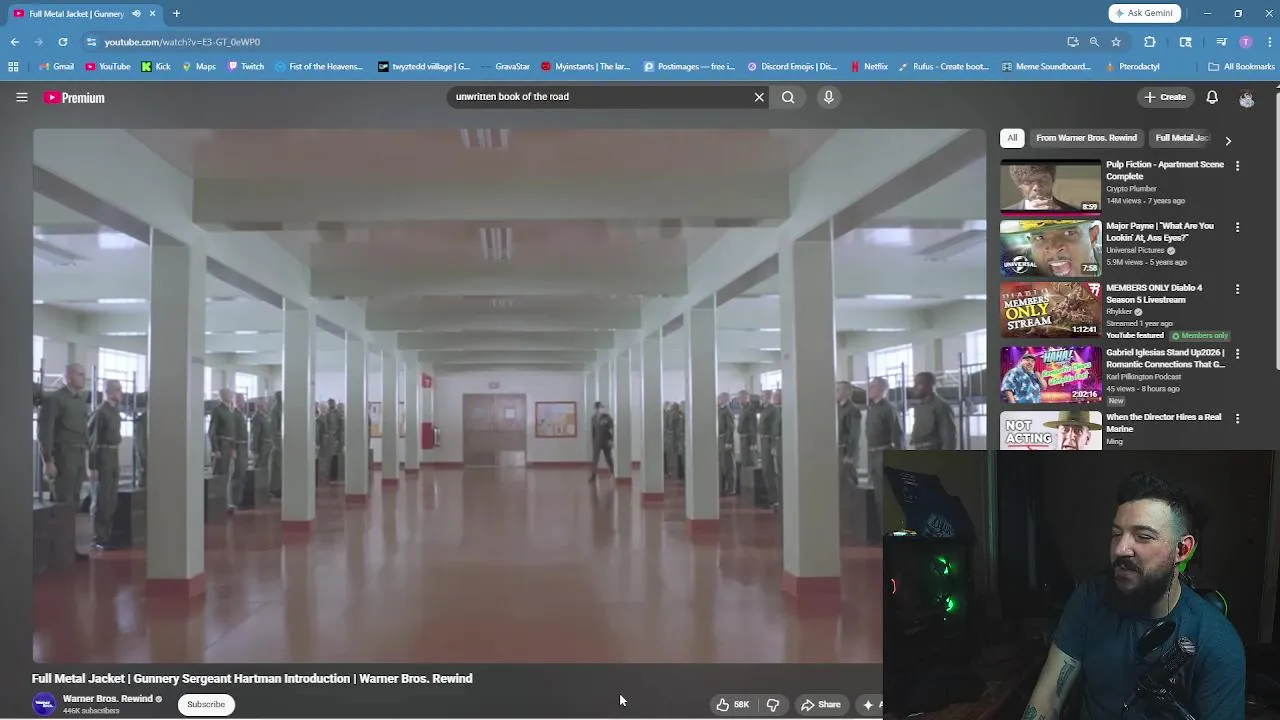Select From Warner Bros. Rewind chip
Viewport: 1280px width, 720px height.
1086,138
